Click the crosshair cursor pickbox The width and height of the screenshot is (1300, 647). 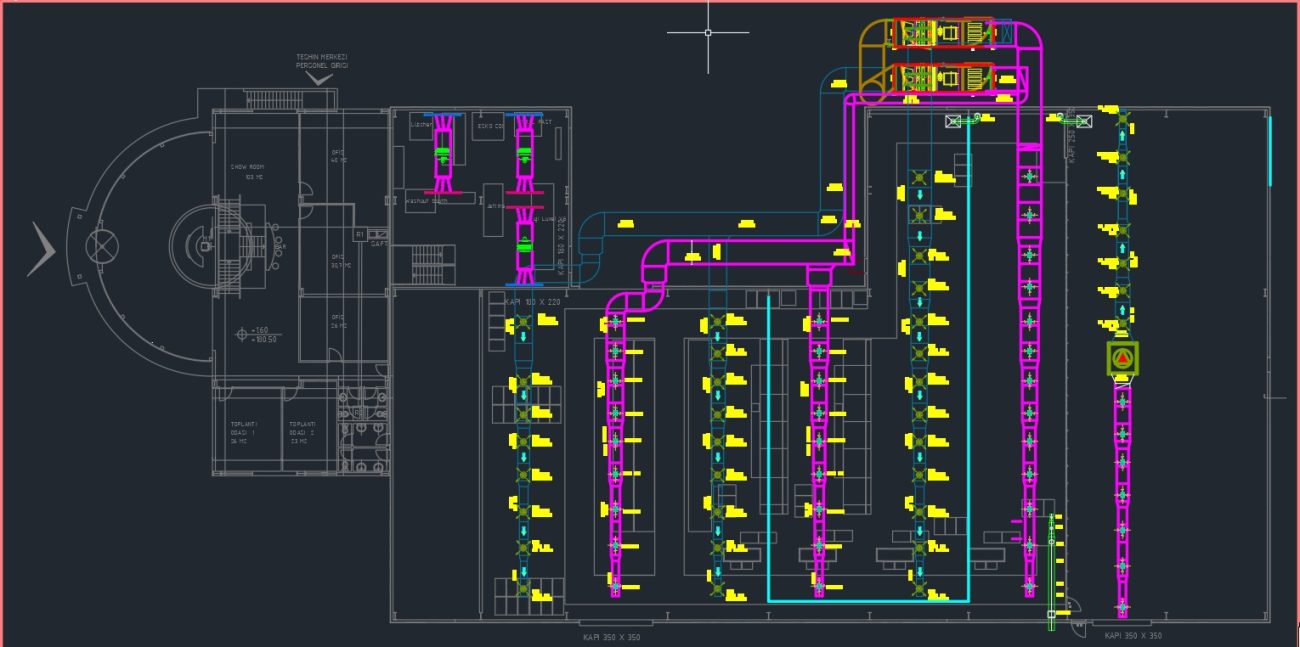click(708, 33)
